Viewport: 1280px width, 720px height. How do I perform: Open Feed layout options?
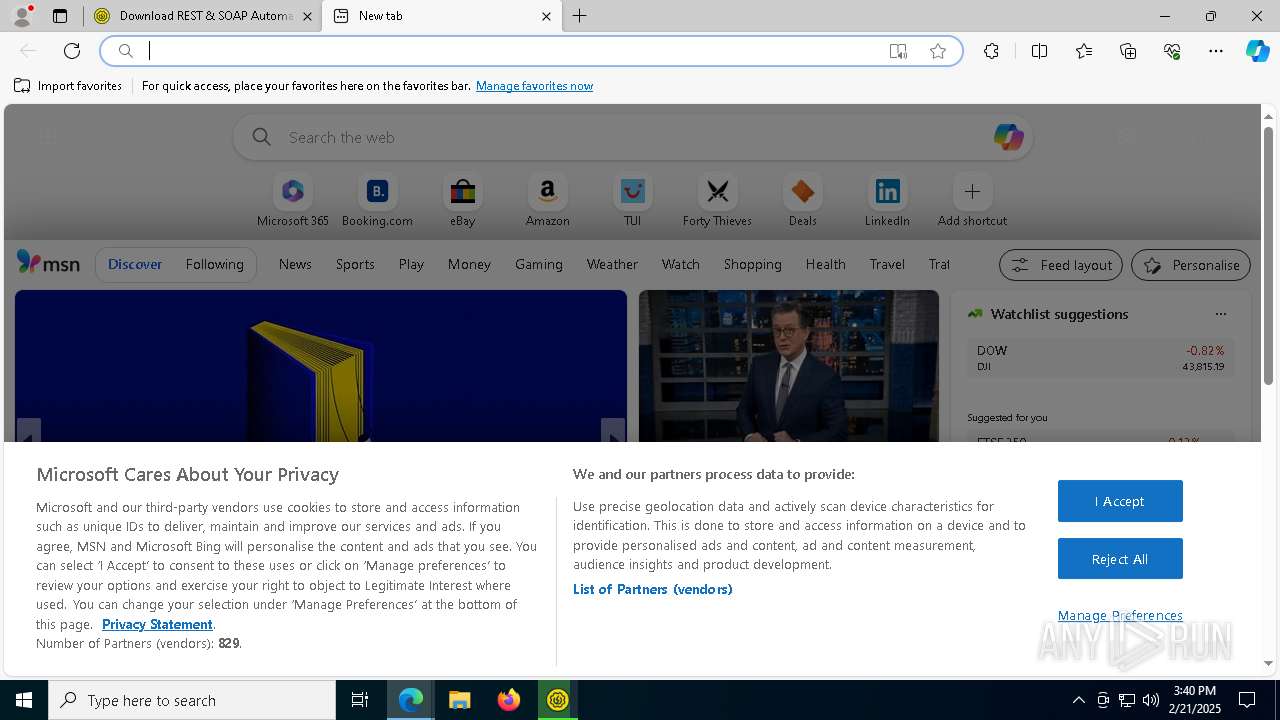tap(1061, 265)
